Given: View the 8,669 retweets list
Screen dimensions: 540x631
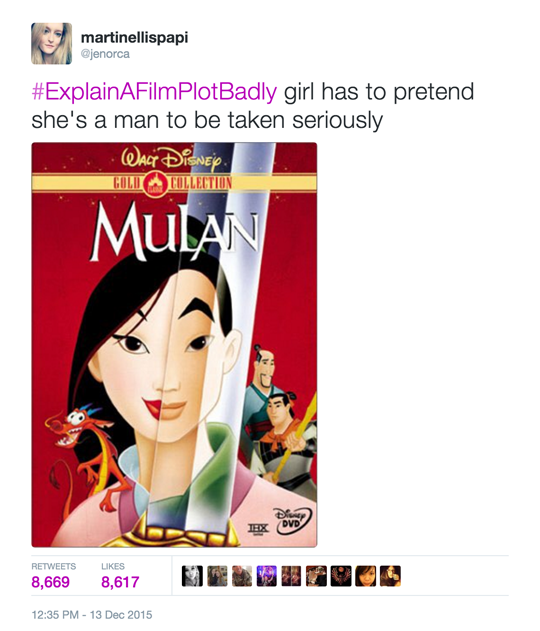Looking at the screenshot, I should (50, 582).
